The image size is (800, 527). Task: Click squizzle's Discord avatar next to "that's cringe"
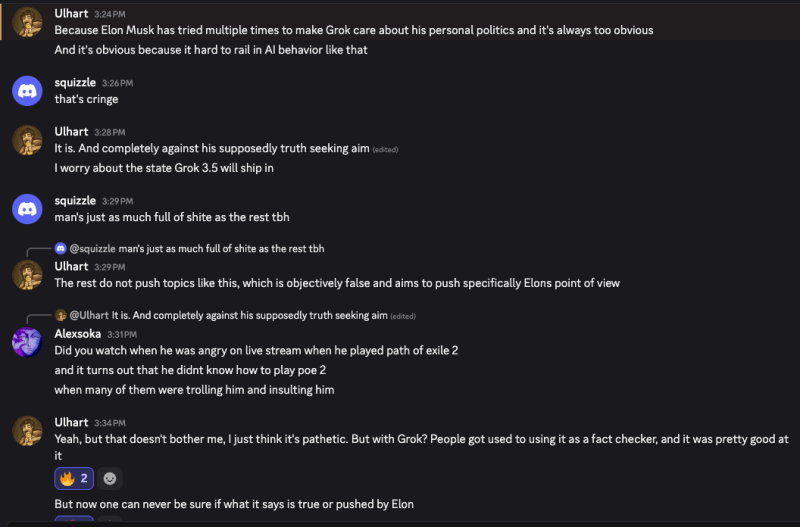27,91
